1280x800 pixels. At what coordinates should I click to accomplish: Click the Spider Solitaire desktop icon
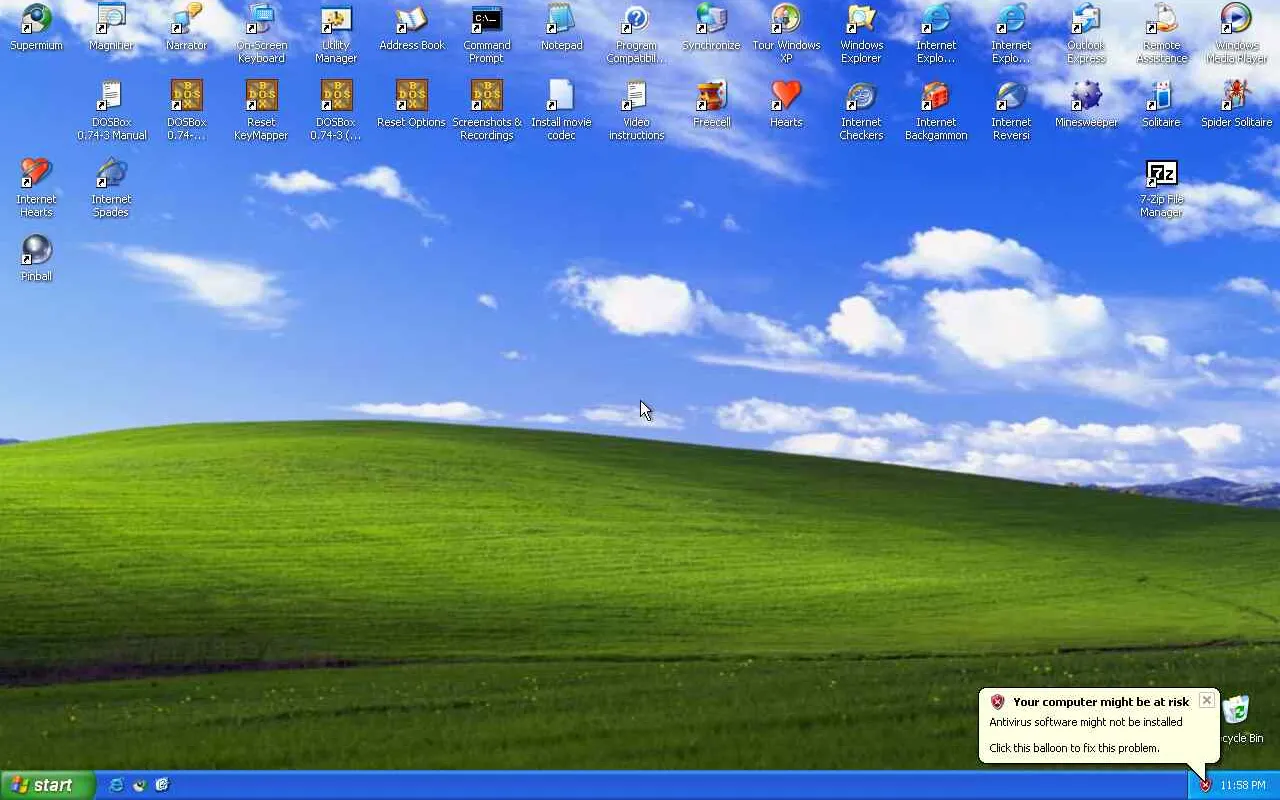click(x=1236, y=105)
